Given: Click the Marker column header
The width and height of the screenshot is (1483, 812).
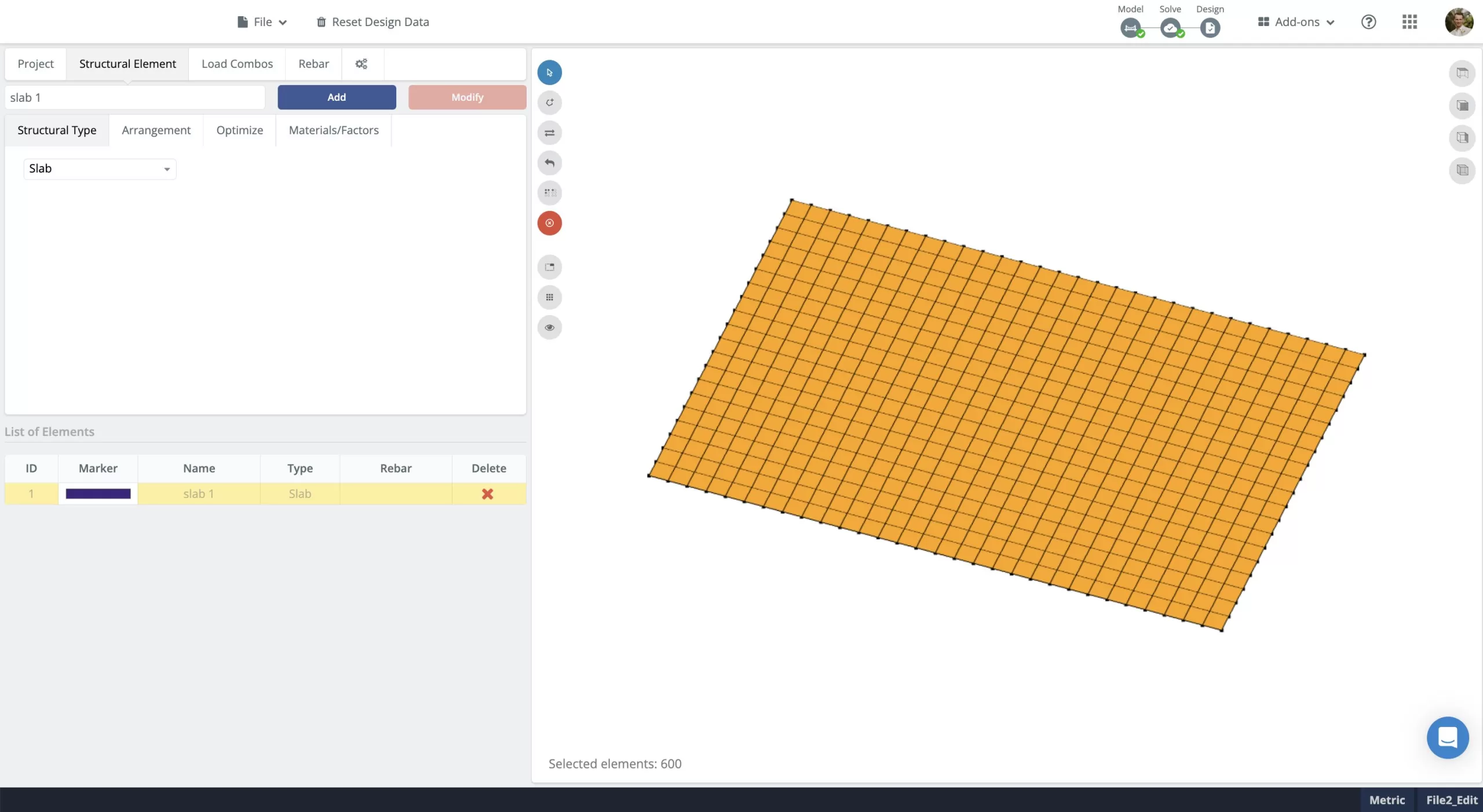Looking at the screenshot, I should [x=98, y=469].
